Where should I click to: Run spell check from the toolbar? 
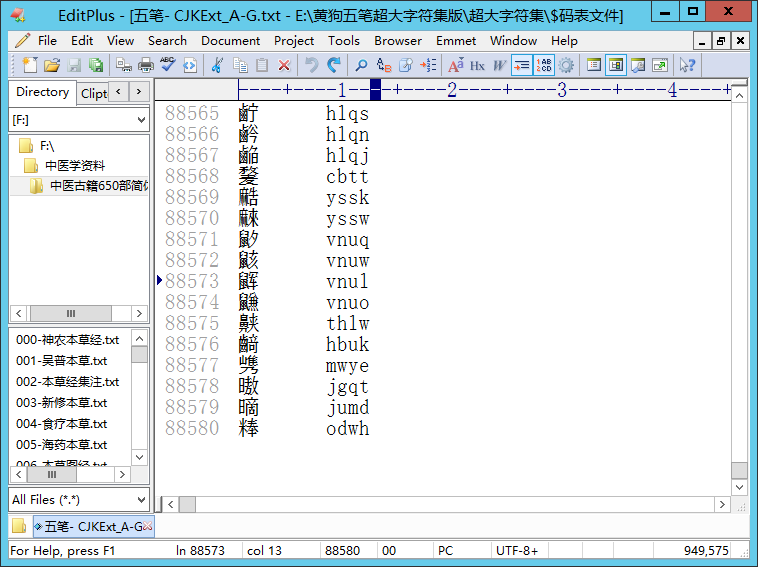(x=167, y=65)
